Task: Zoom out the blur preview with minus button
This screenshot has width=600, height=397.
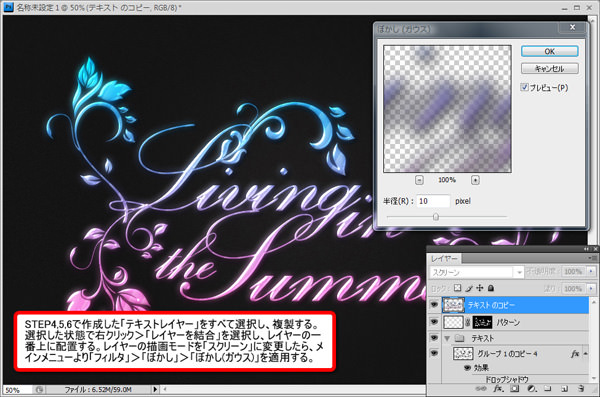Action: pos(419,180)
